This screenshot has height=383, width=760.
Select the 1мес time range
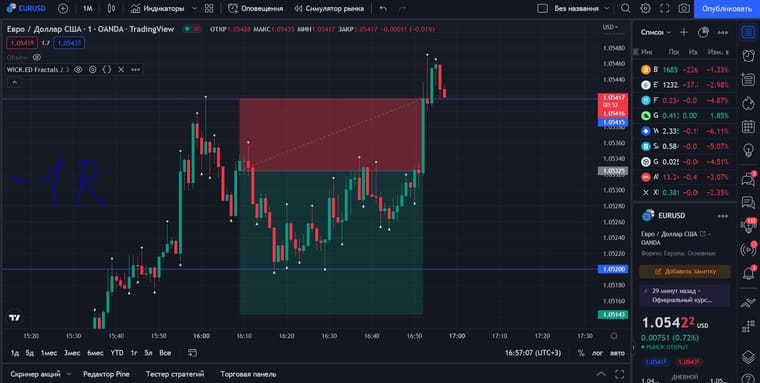[x=48, y=353]
